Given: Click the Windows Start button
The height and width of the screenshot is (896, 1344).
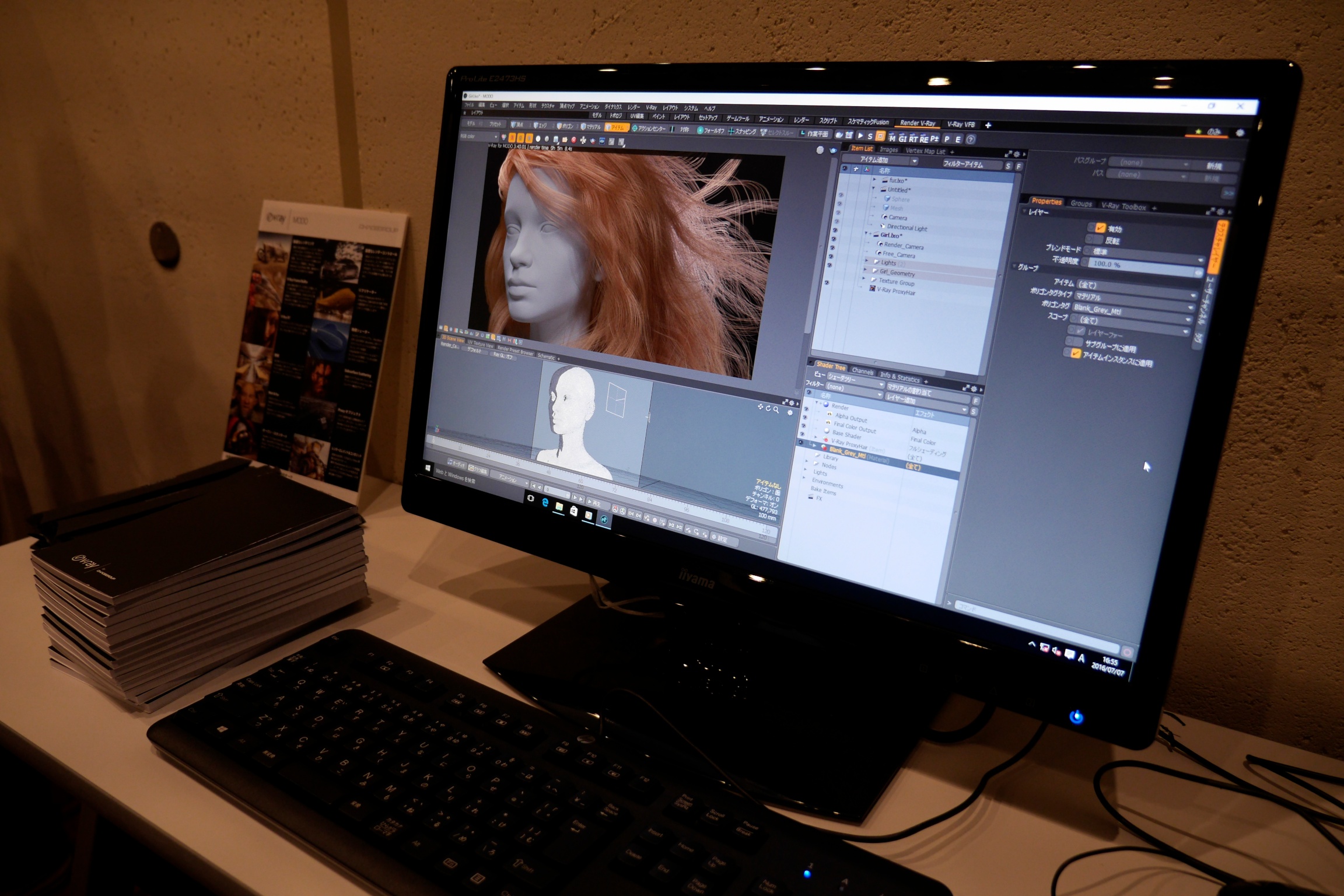Looking at the screenshot, I should pos(429,468).
